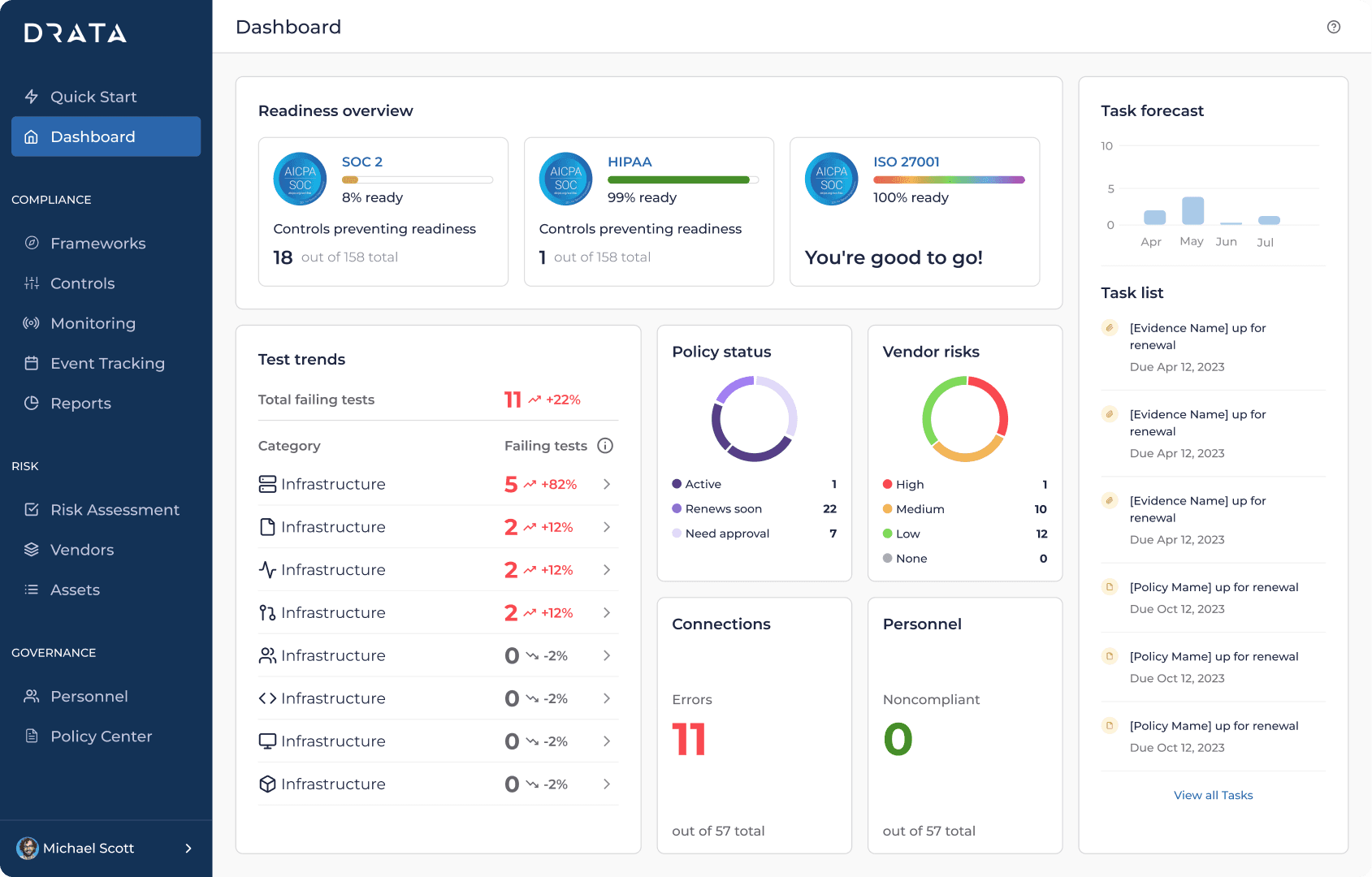Image resolution: width=1372 pixels, height=877 pixels.
Task: Click the people icon in Test trends list
Action: point(267,655)
